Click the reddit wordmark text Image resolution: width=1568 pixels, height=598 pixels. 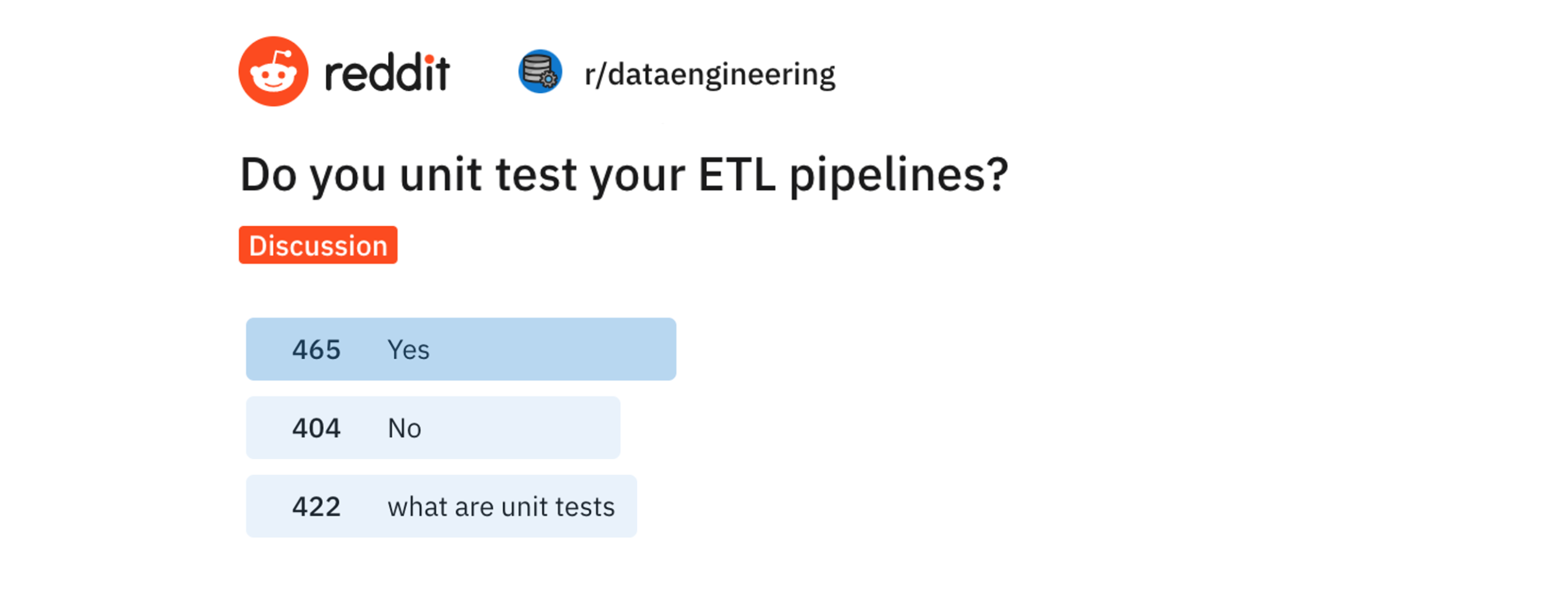(x=387, y=74)
